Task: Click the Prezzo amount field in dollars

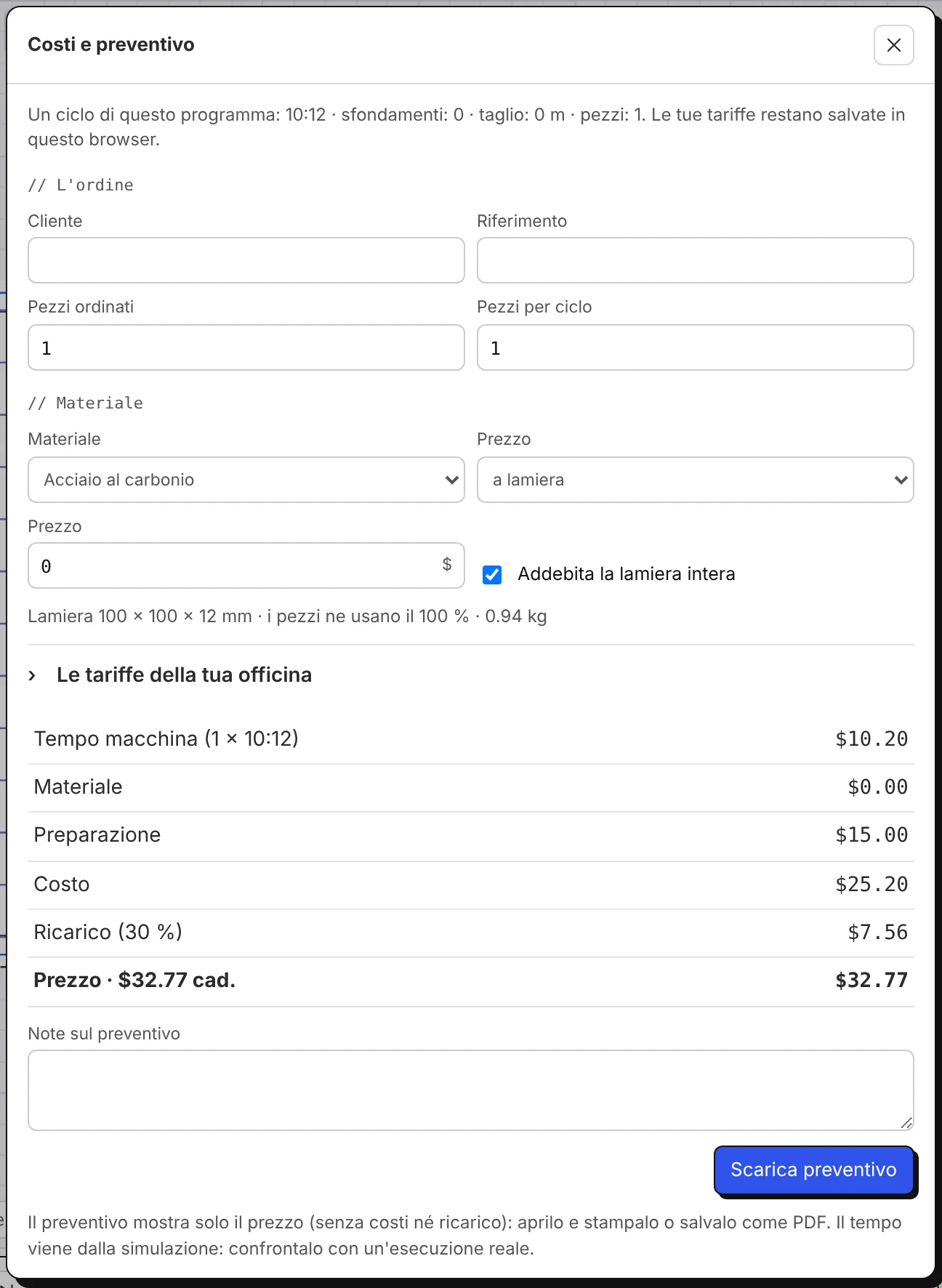Action: pyautogui.click(x=246, y=565)
